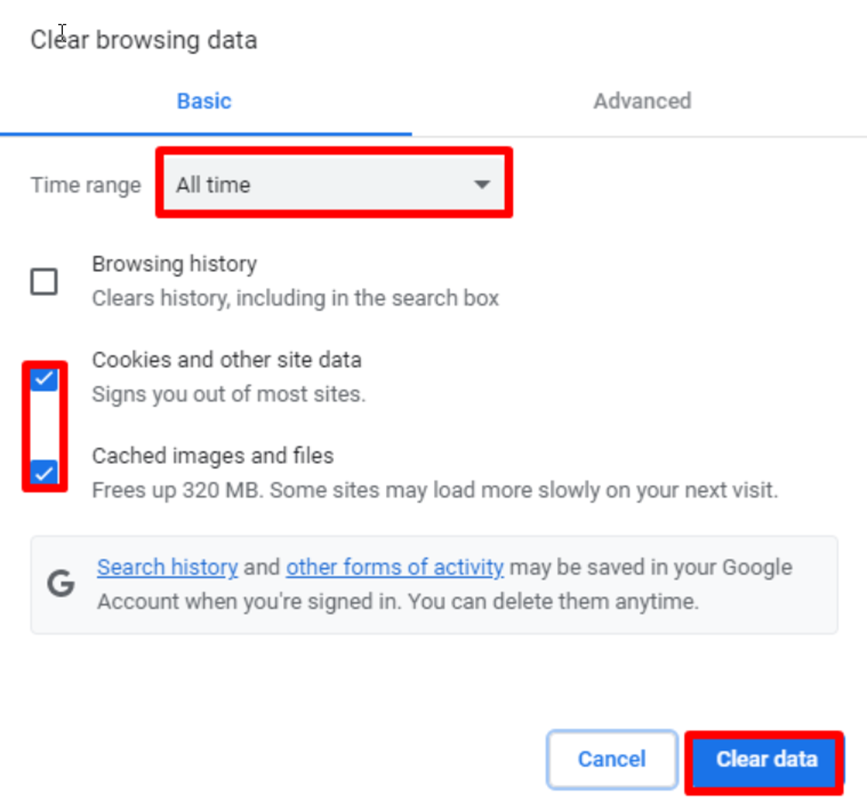Viewport: 867px width, 803px height.
Task: Click the Clear browsing data dialog title
Action: click(x=143, y=40)
